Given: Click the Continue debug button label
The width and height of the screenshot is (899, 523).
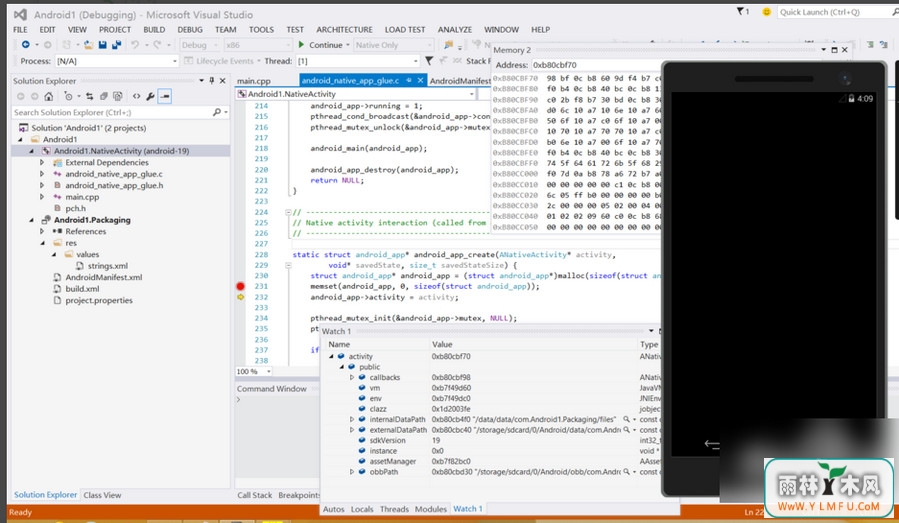Looking at the screenshot, I should point(326,45).
